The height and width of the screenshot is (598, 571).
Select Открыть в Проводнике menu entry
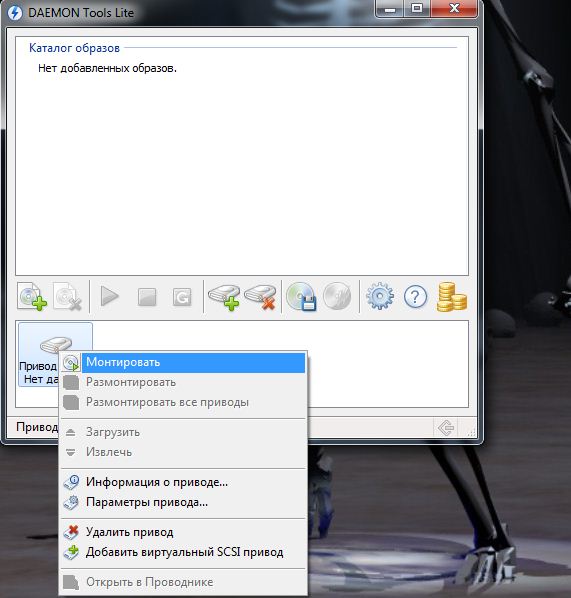pos(183,582)
